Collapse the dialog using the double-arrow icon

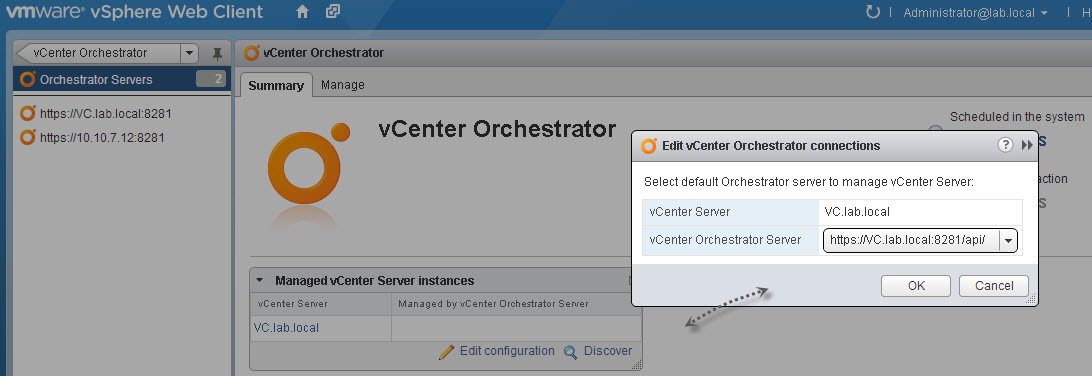tap(1027, 145)
